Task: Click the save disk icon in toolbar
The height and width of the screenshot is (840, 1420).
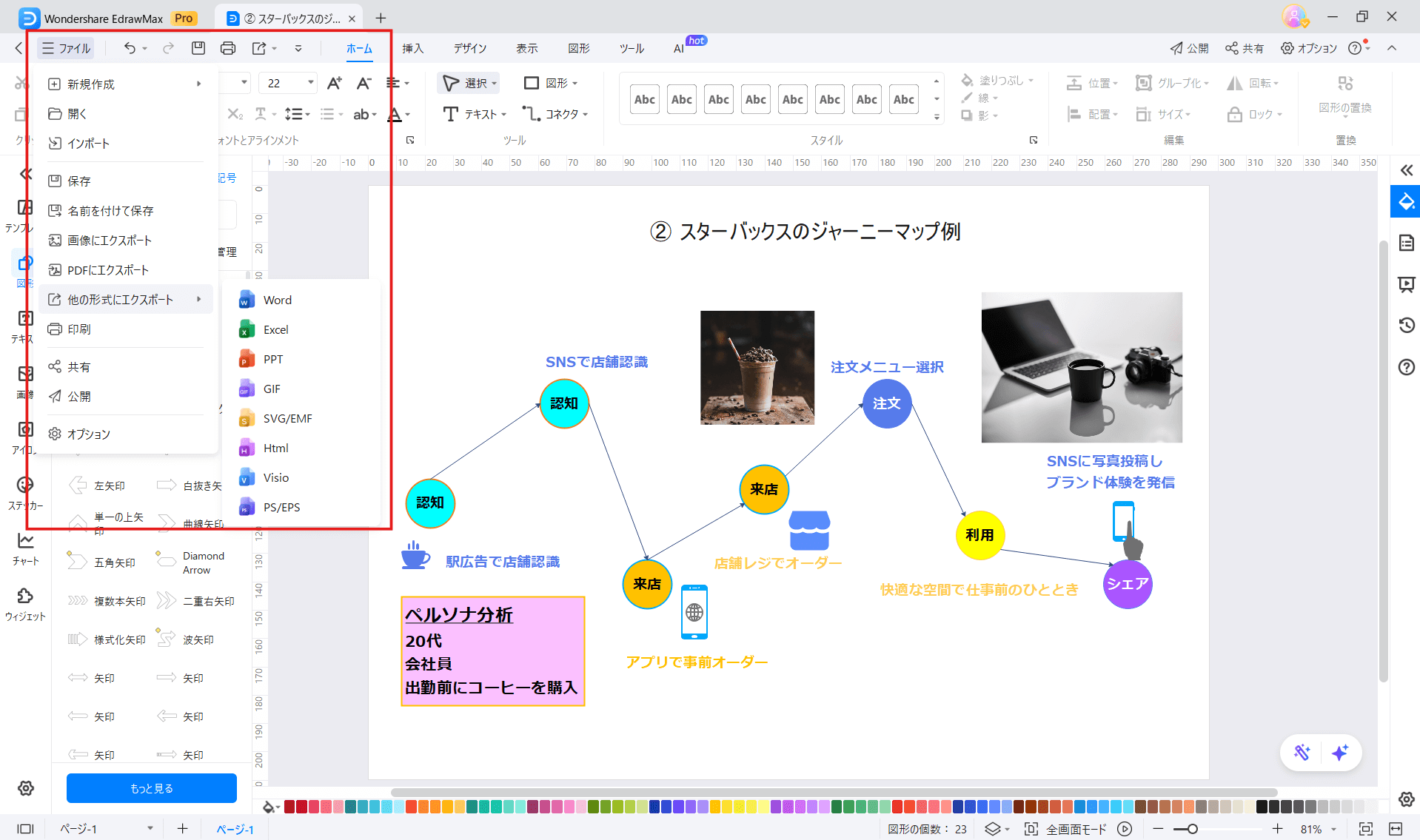Action: (198, 48)
